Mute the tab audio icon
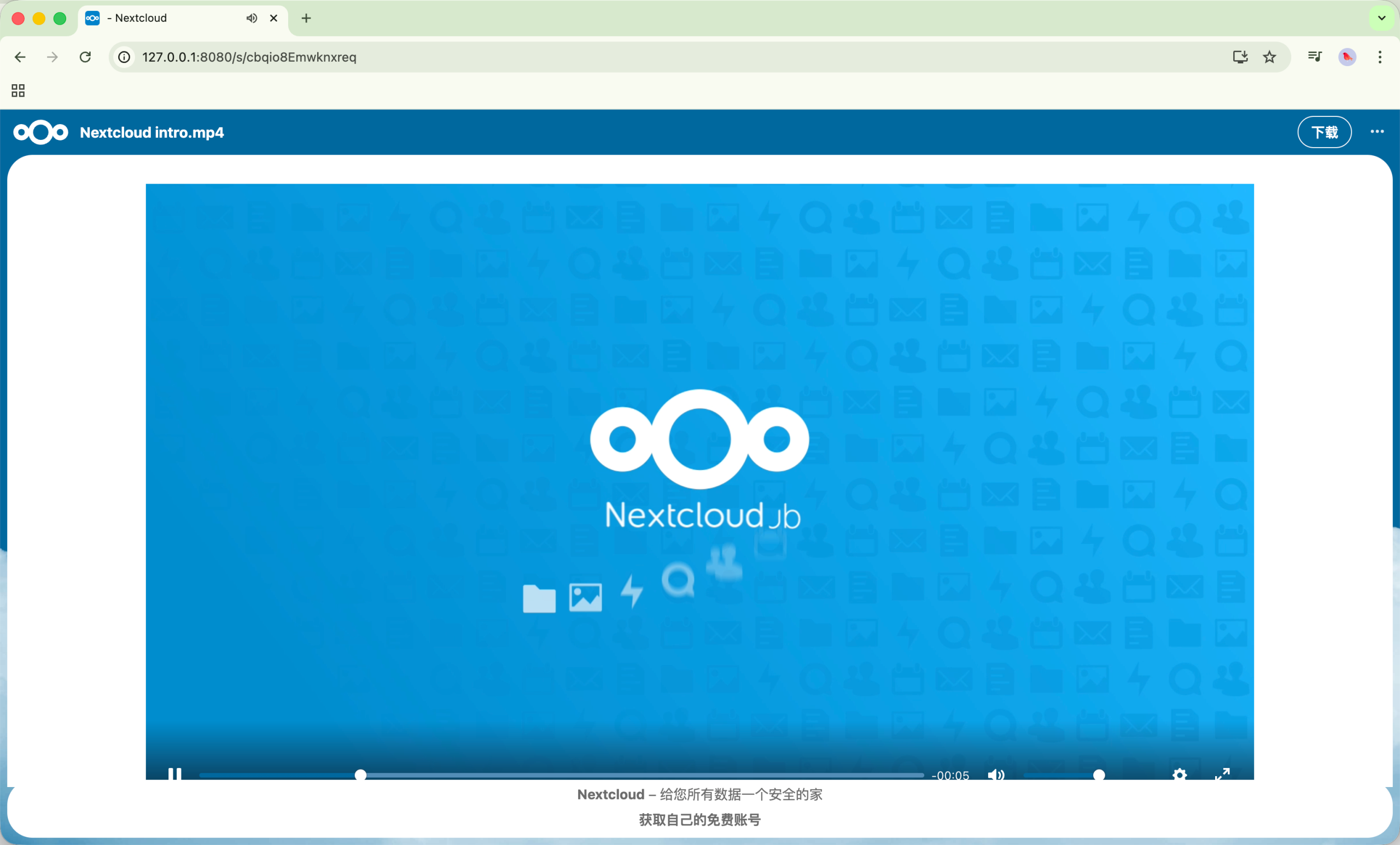 click(251, 18)
